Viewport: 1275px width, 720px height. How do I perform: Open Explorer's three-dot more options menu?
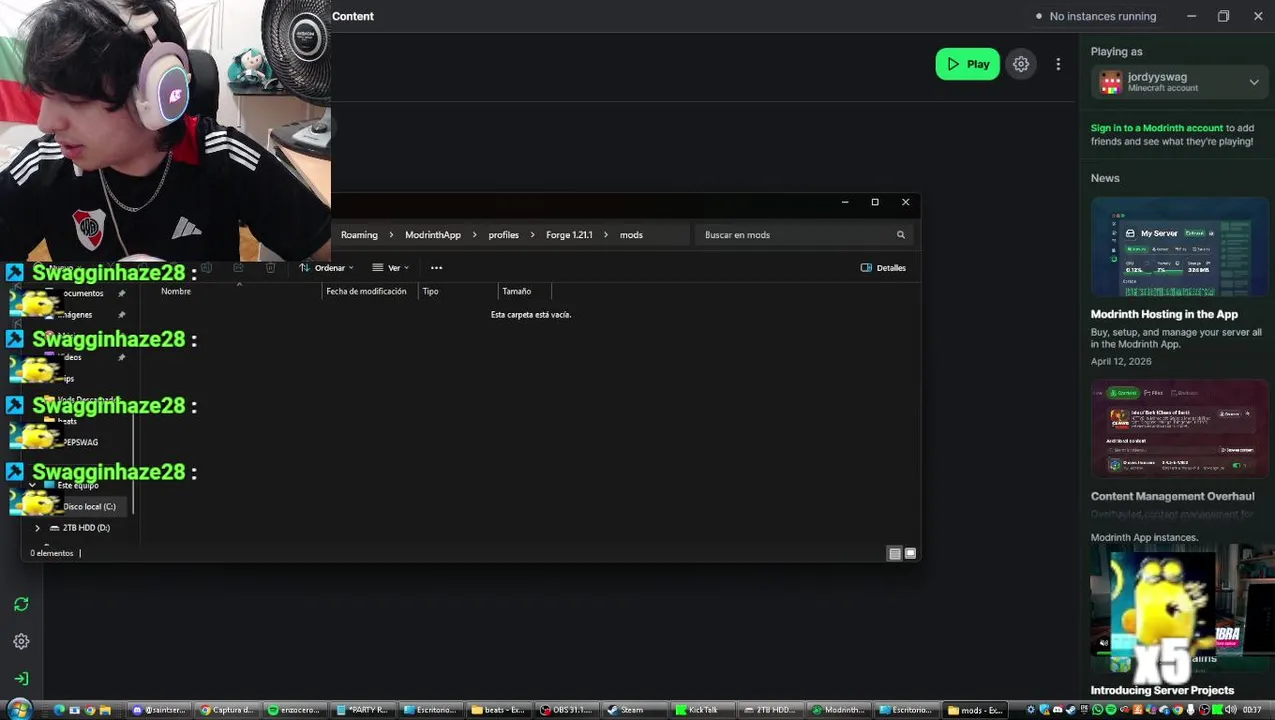click(x=436, y=268)
